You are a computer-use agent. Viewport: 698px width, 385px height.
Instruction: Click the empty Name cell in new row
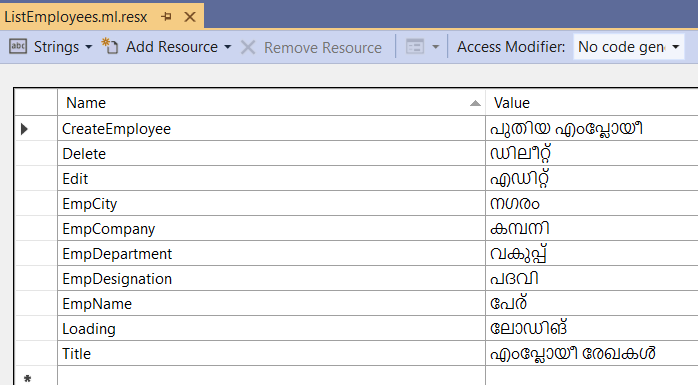pos(271,376)
